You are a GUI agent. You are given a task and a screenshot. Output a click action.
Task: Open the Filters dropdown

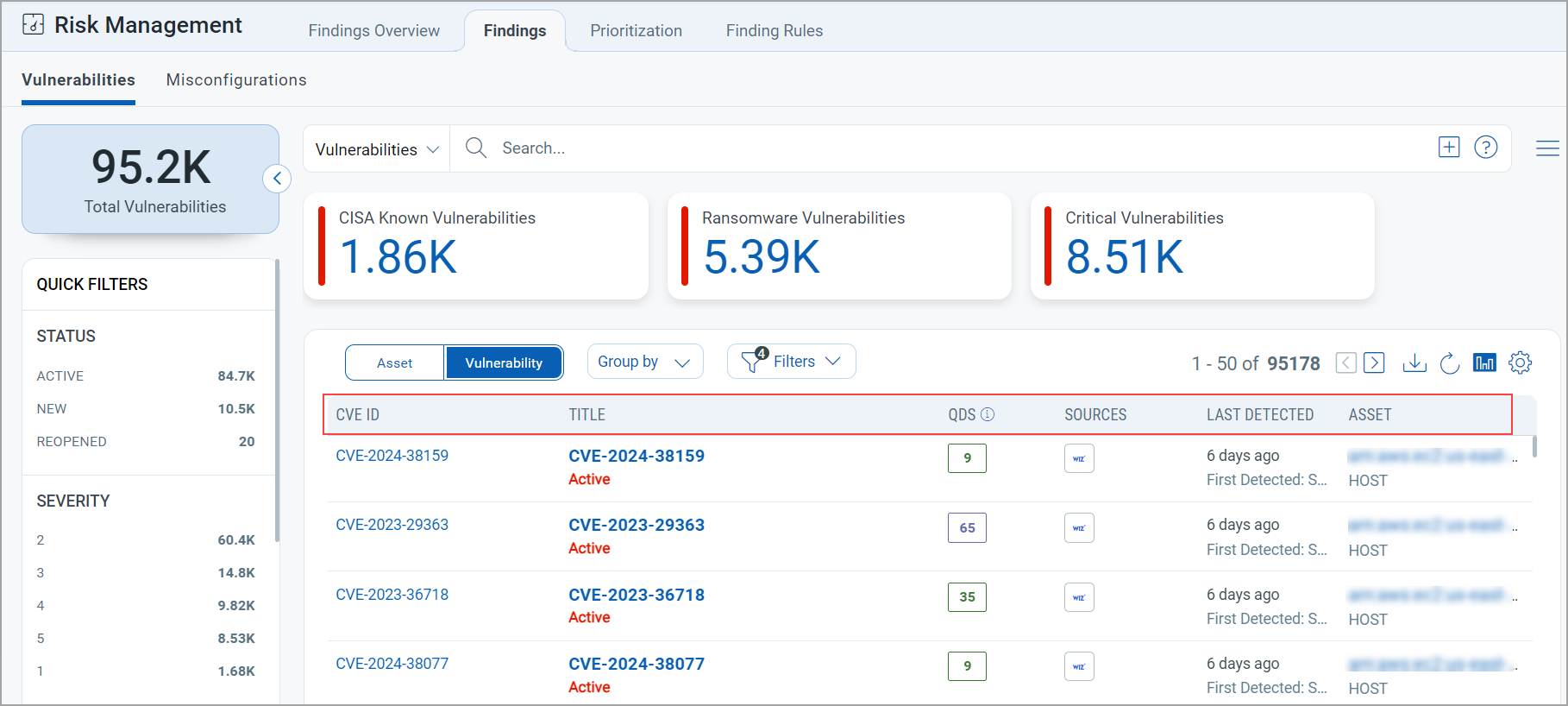point(792,362)
